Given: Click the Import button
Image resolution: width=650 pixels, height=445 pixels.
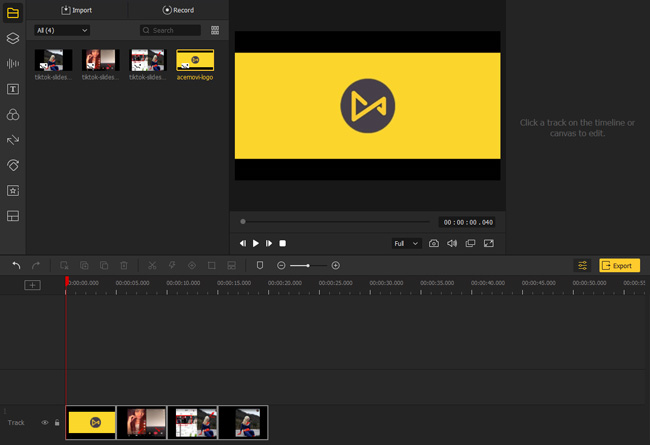Looking at the screenshot, I should [x=77, y=10].
